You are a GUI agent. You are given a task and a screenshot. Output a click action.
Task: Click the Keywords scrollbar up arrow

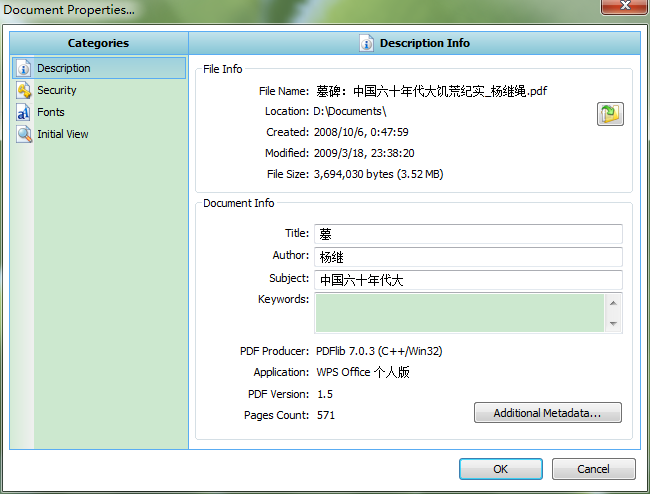coord(613,303)
